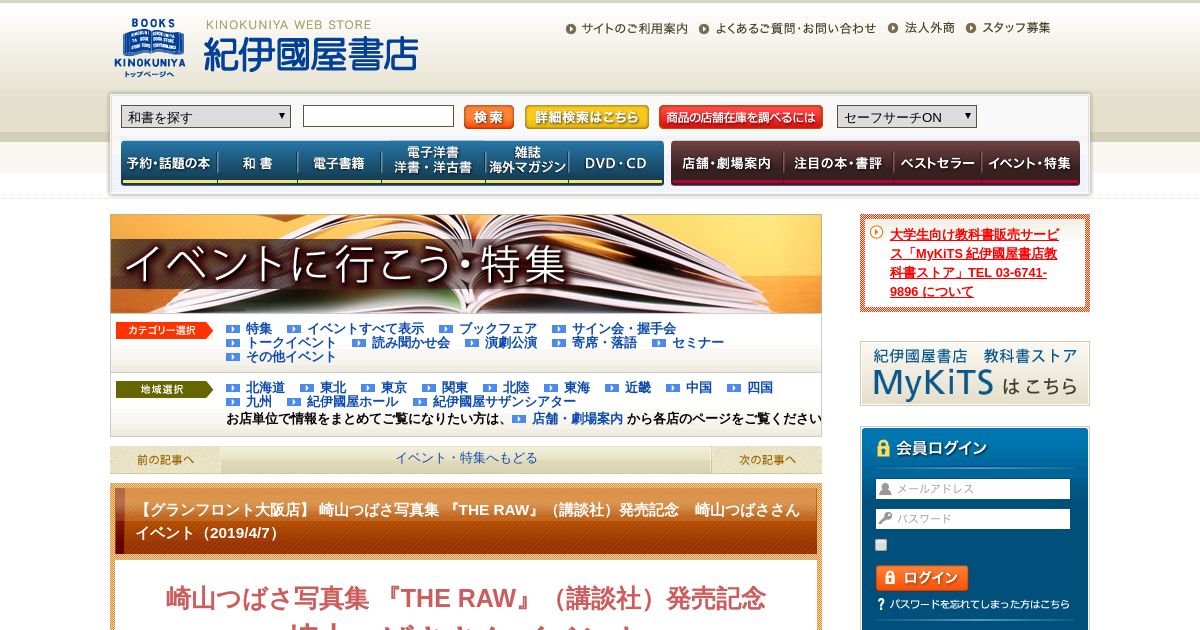
Task: Select 東京 region link
Action: (394, 388)
